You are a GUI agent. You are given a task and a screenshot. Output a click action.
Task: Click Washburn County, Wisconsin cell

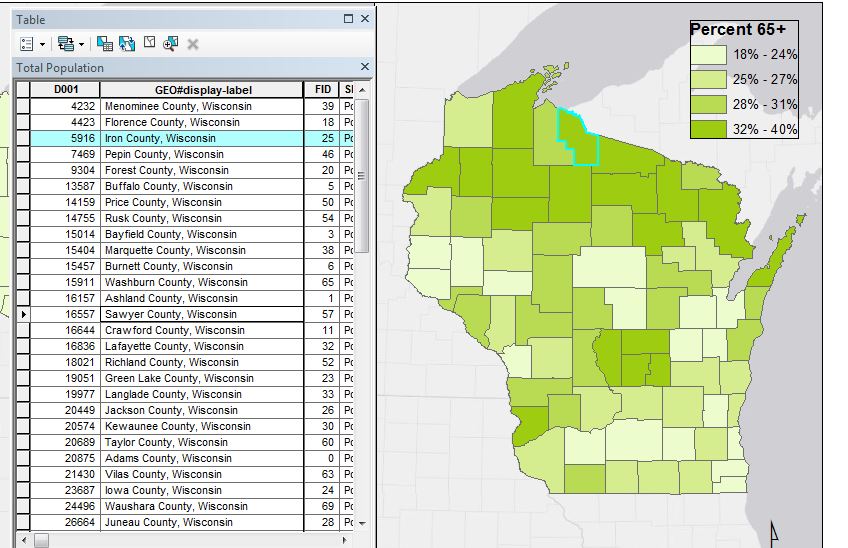202,282
